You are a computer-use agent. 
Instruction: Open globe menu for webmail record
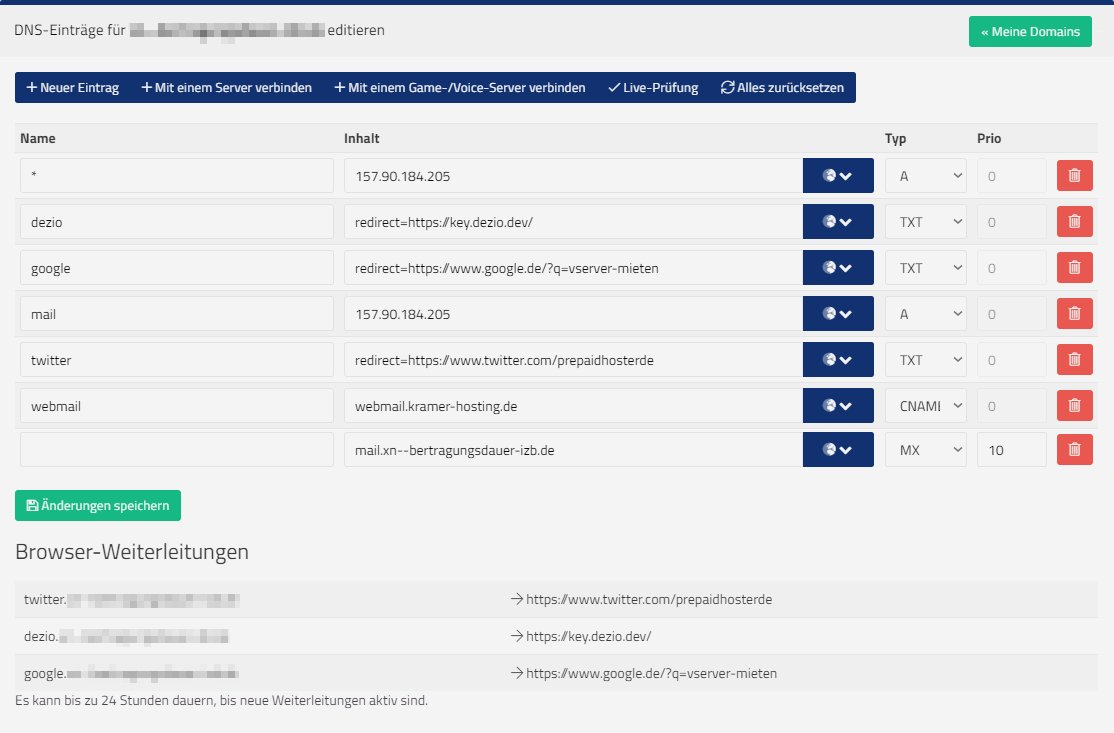coord(838,406)
